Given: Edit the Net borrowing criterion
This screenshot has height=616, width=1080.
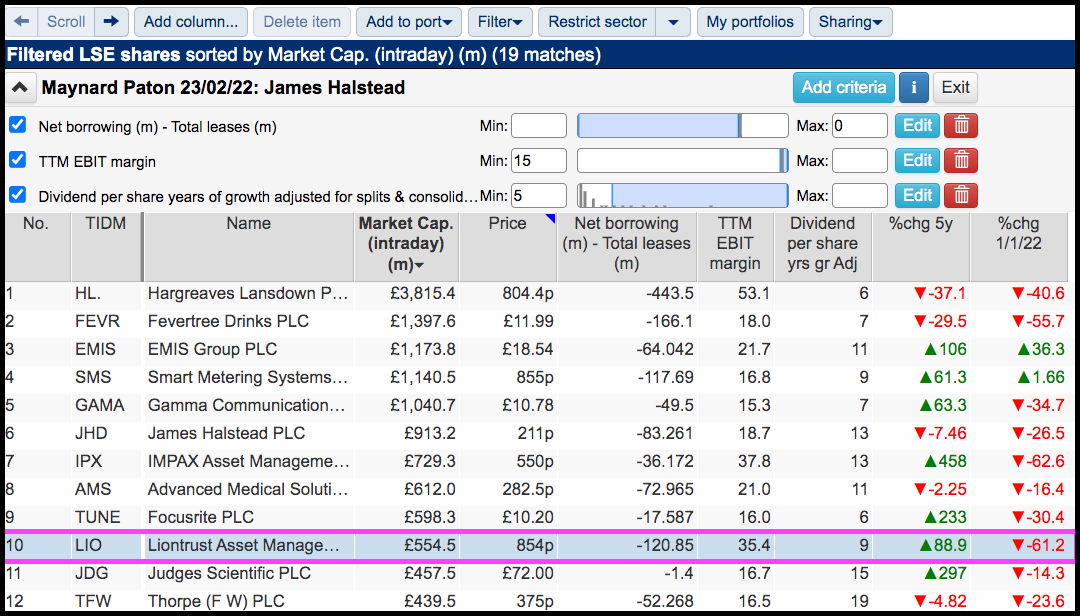Looking at the screenshot, I should tap(917, 126).
